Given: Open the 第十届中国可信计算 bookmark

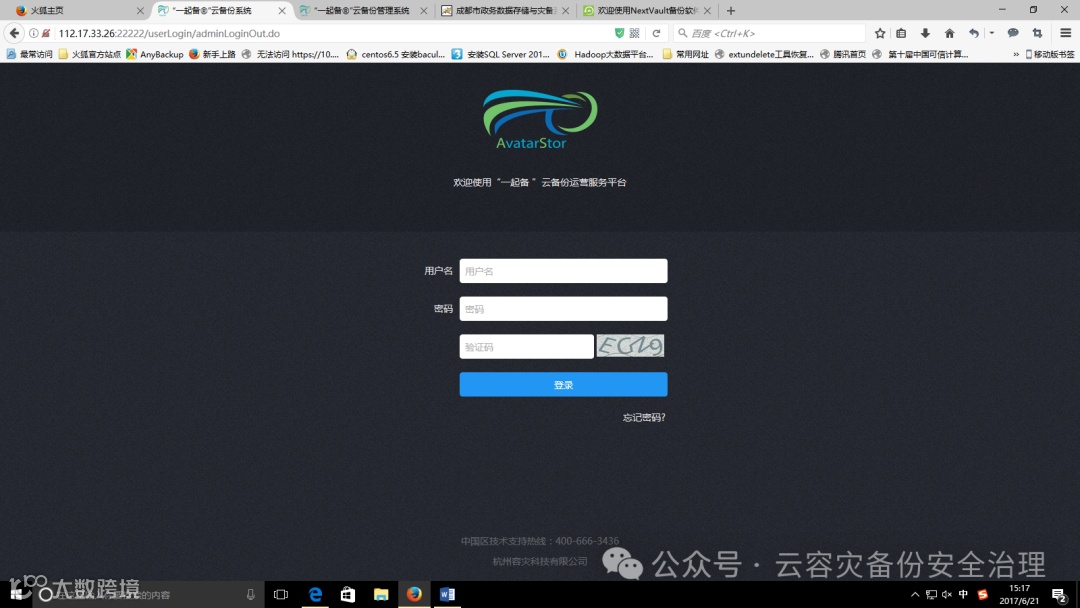Looking at the screenshot, I should (920, 54).
